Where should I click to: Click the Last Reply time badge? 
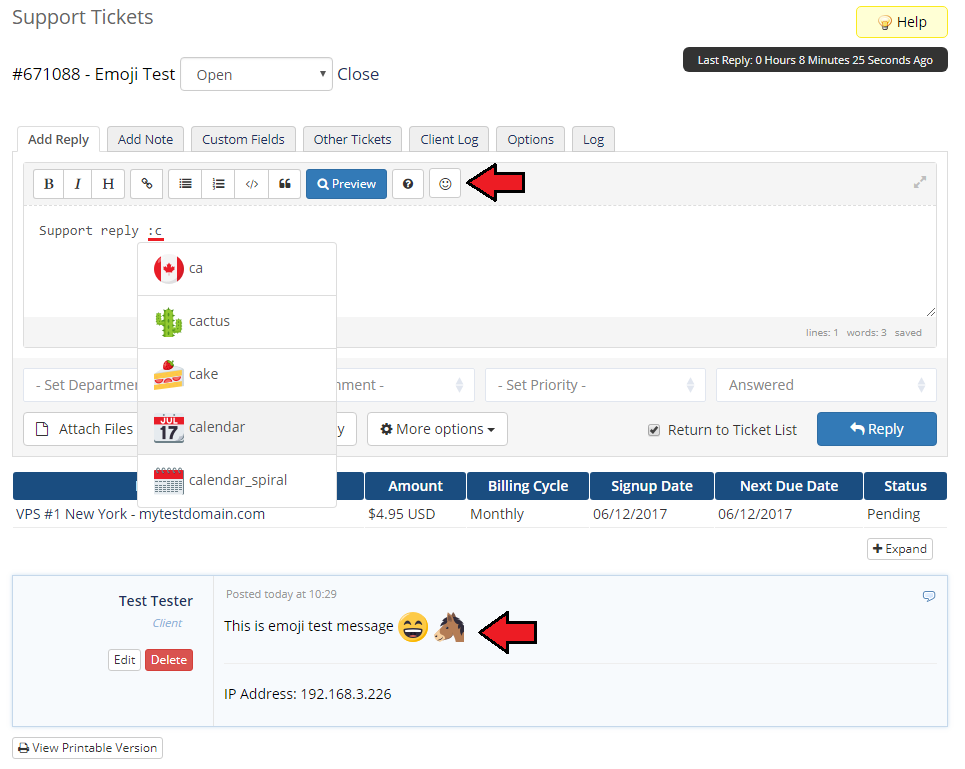[x=815, y=60]
